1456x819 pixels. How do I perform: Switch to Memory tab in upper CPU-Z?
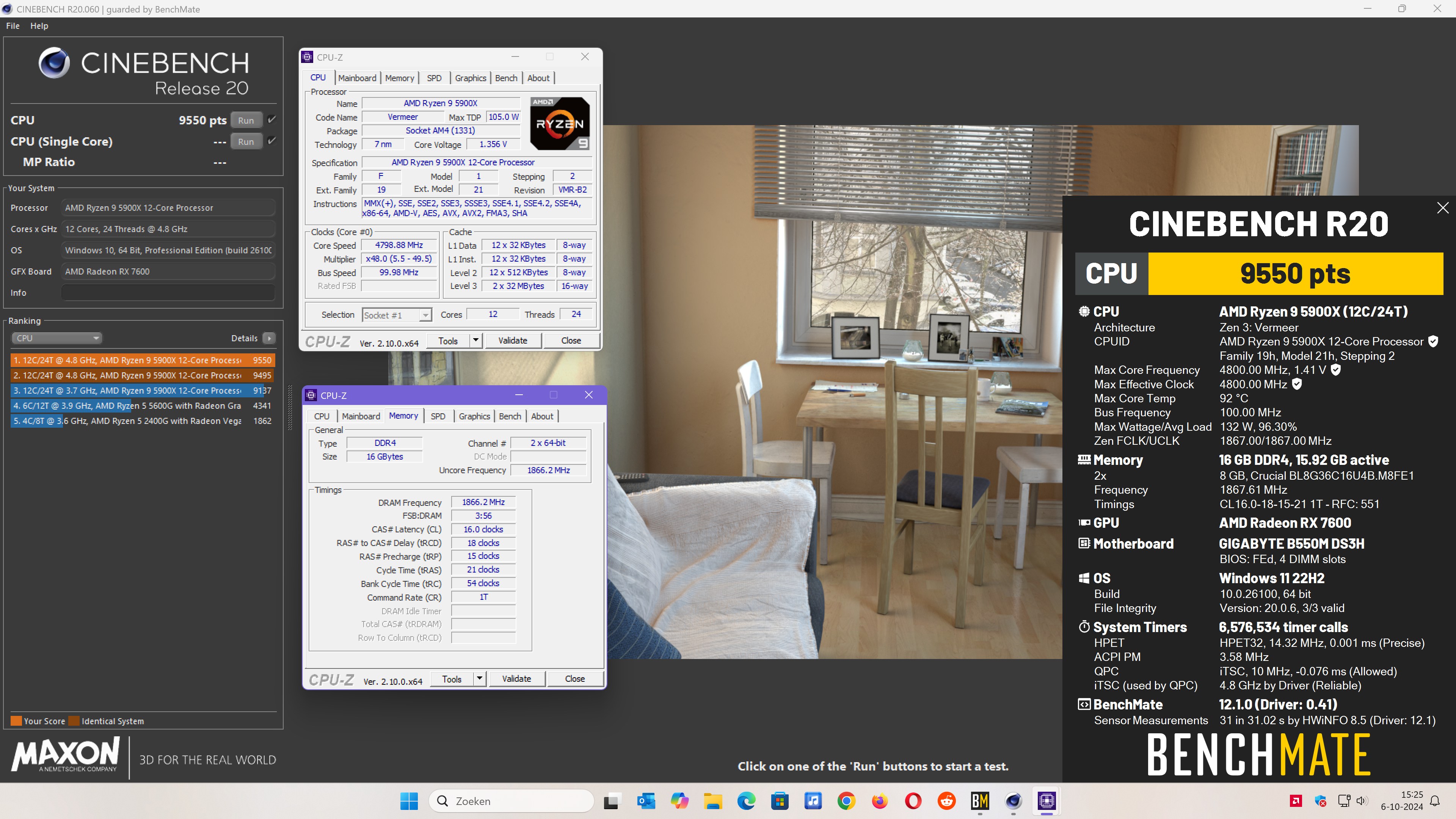point(400,78)
